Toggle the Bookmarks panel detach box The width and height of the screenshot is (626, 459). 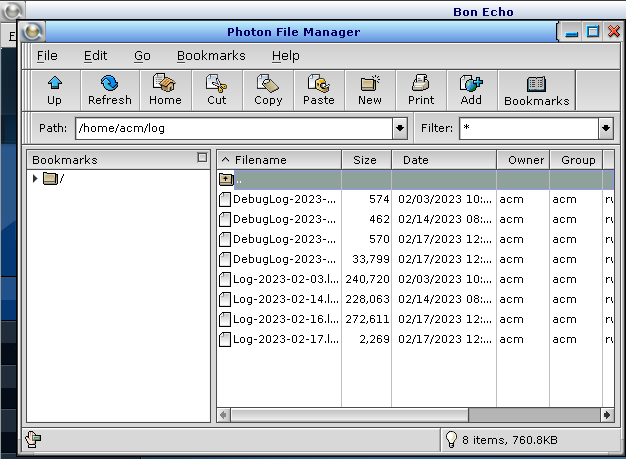click(x=202, y=158)
